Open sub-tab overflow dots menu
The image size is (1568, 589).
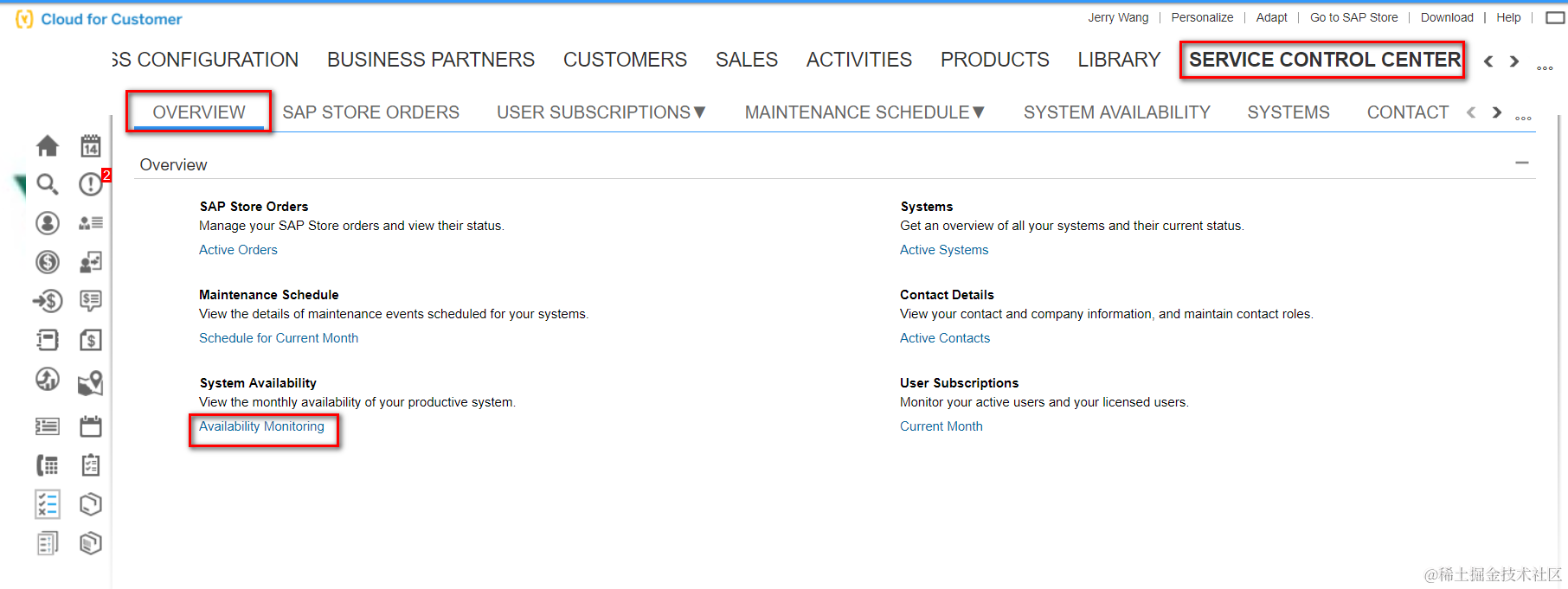[x=1524, y=118]
